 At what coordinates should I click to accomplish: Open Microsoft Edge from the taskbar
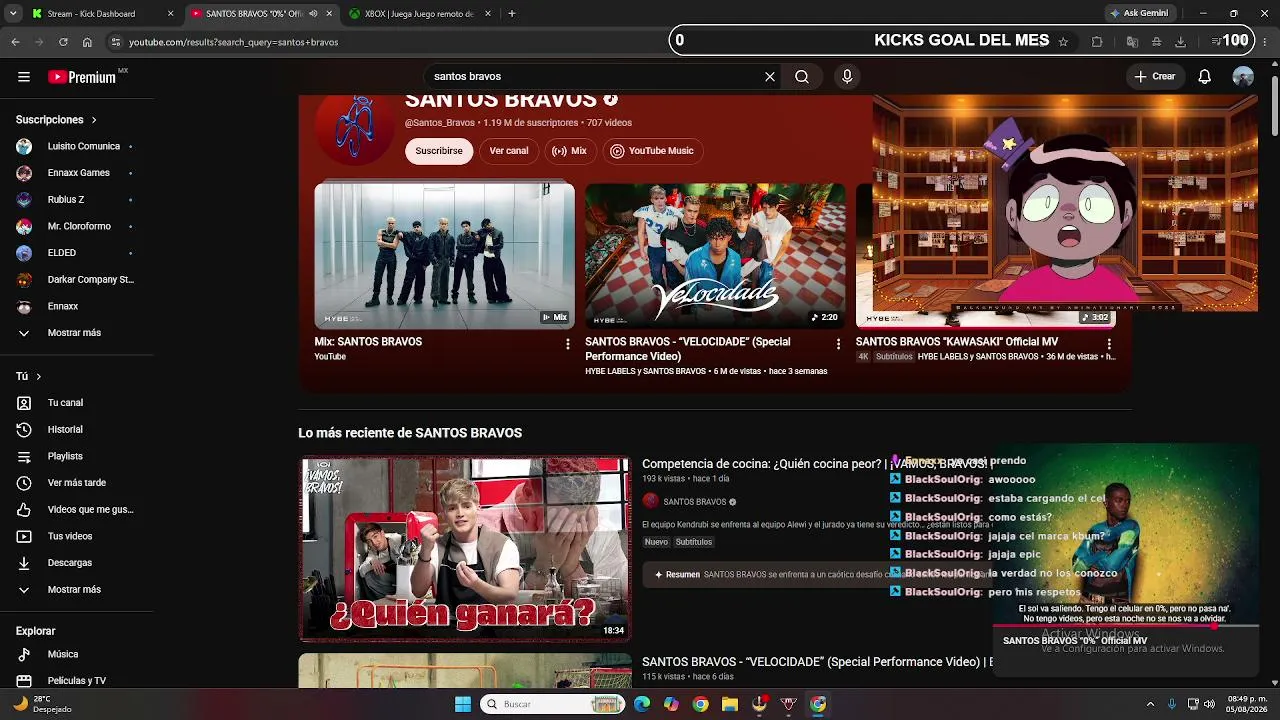642,704
